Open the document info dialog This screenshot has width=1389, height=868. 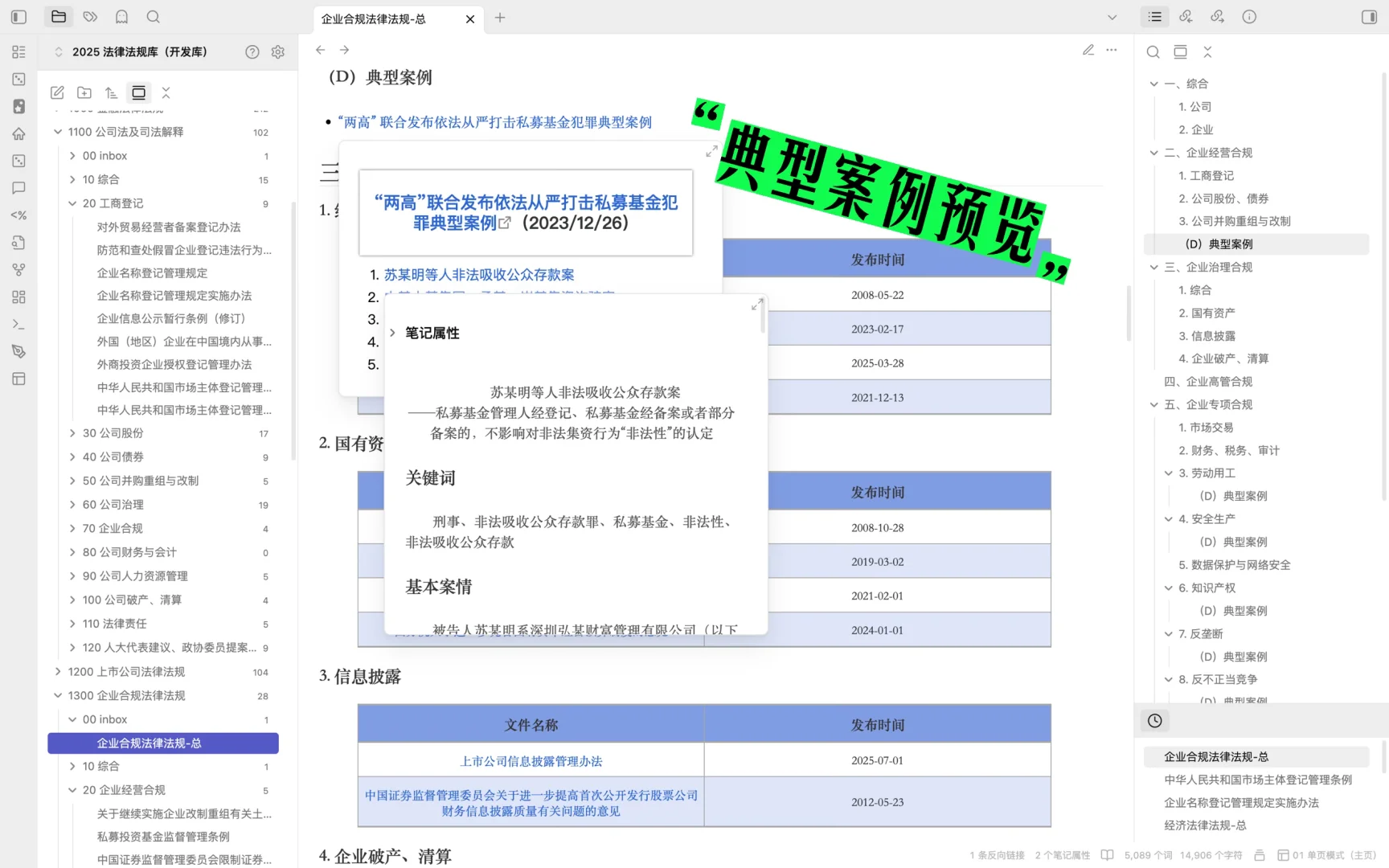pyautogui.click(x=1248, y=16)
